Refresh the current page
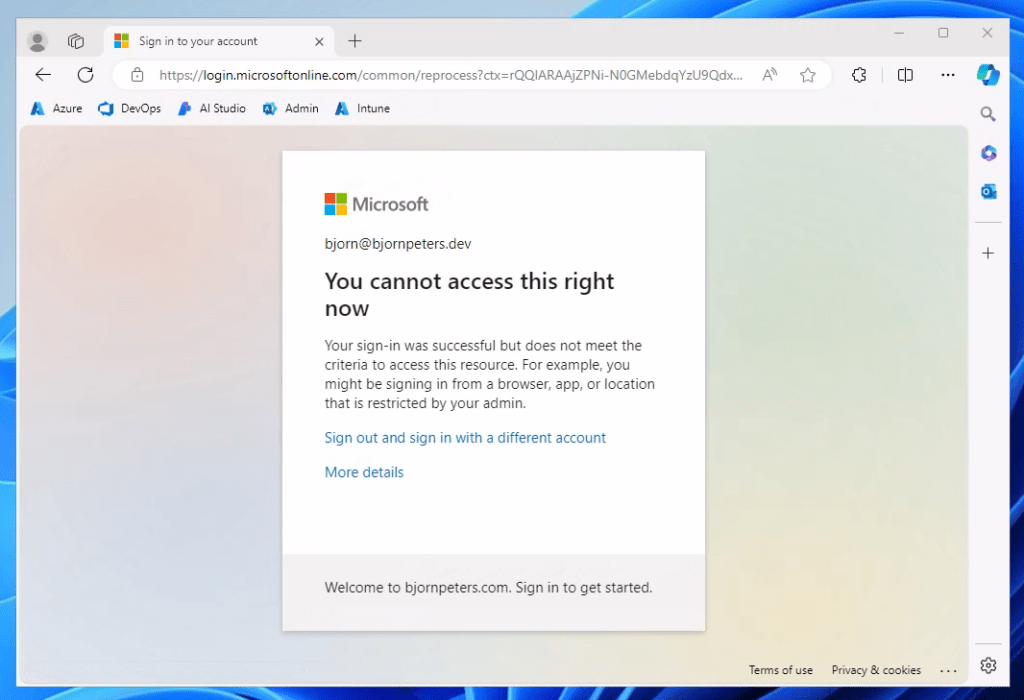 point(85,75)
